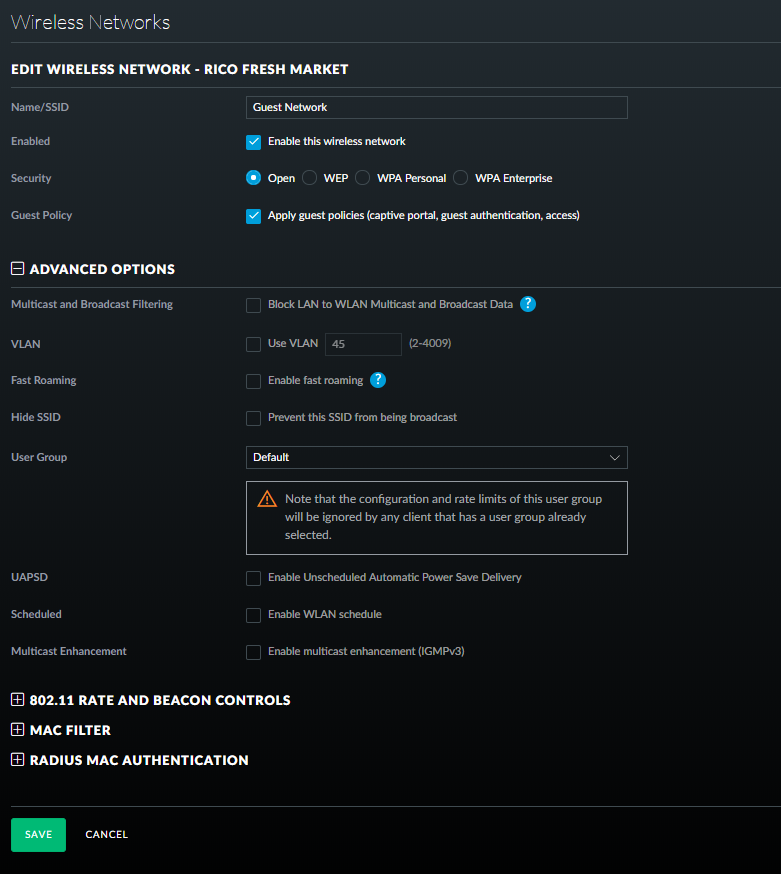Expand 802.11 Rate and Beacon Controls
The width and height of the screenshot is (781, 874).
(x=17, y=700)
